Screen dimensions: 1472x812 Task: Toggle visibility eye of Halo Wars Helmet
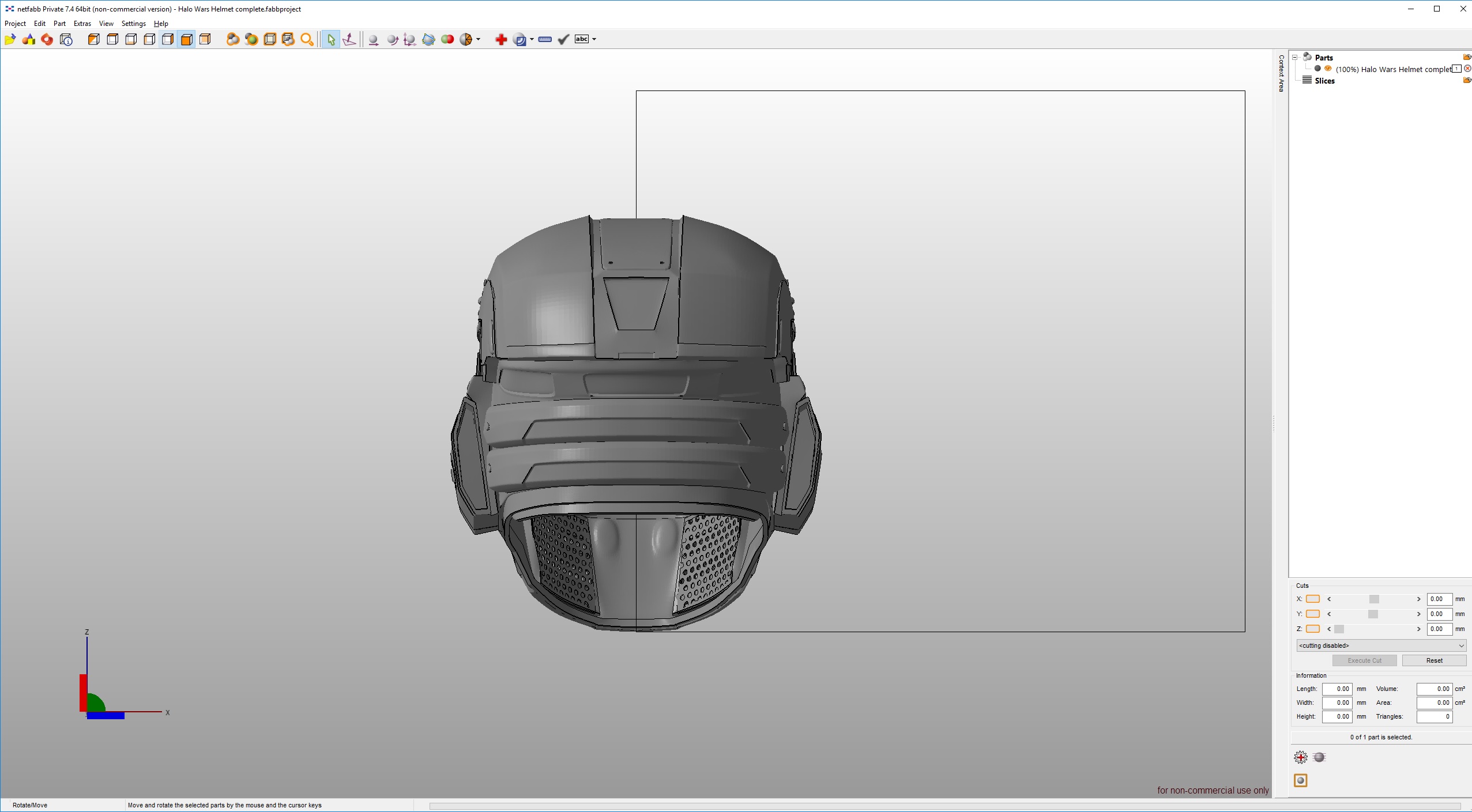1328,69
